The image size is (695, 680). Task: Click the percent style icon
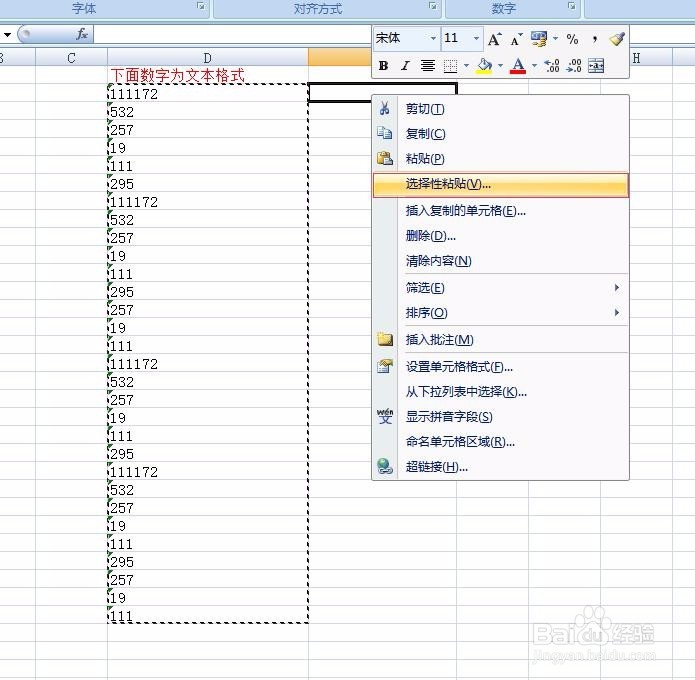(572, 39)
